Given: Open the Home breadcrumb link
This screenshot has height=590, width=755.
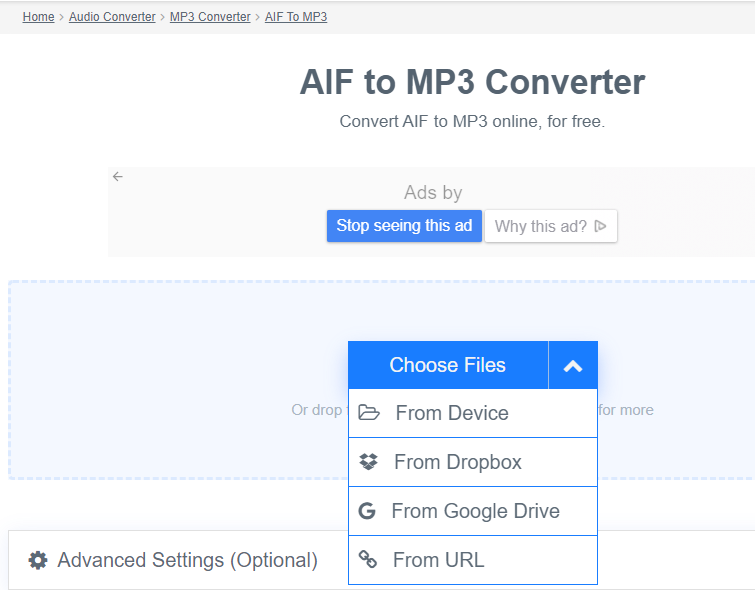Looking at the screenshot, I should 39,17.
